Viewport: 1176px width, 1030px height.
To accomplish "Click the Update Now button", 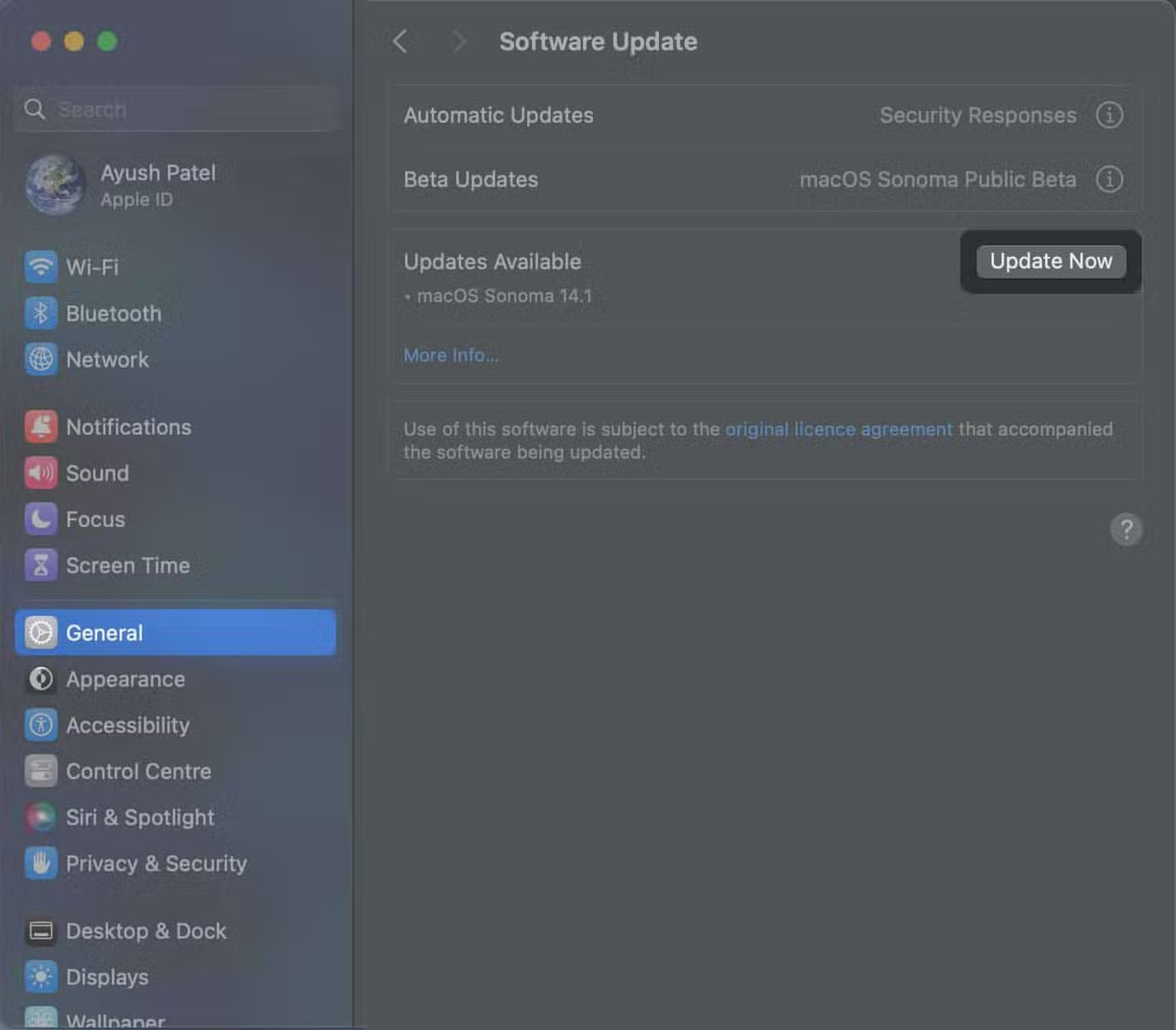I will (x=1050, y=262).
